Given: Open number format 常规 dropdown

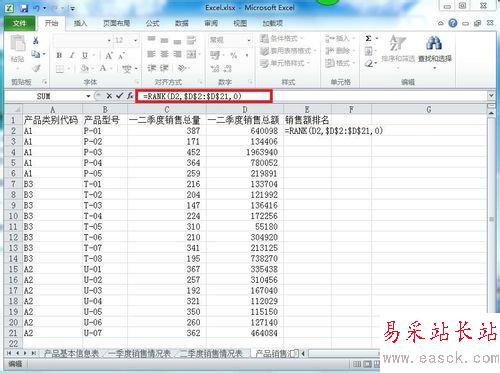Looking at the screenshot, I should tap(249, 40).
